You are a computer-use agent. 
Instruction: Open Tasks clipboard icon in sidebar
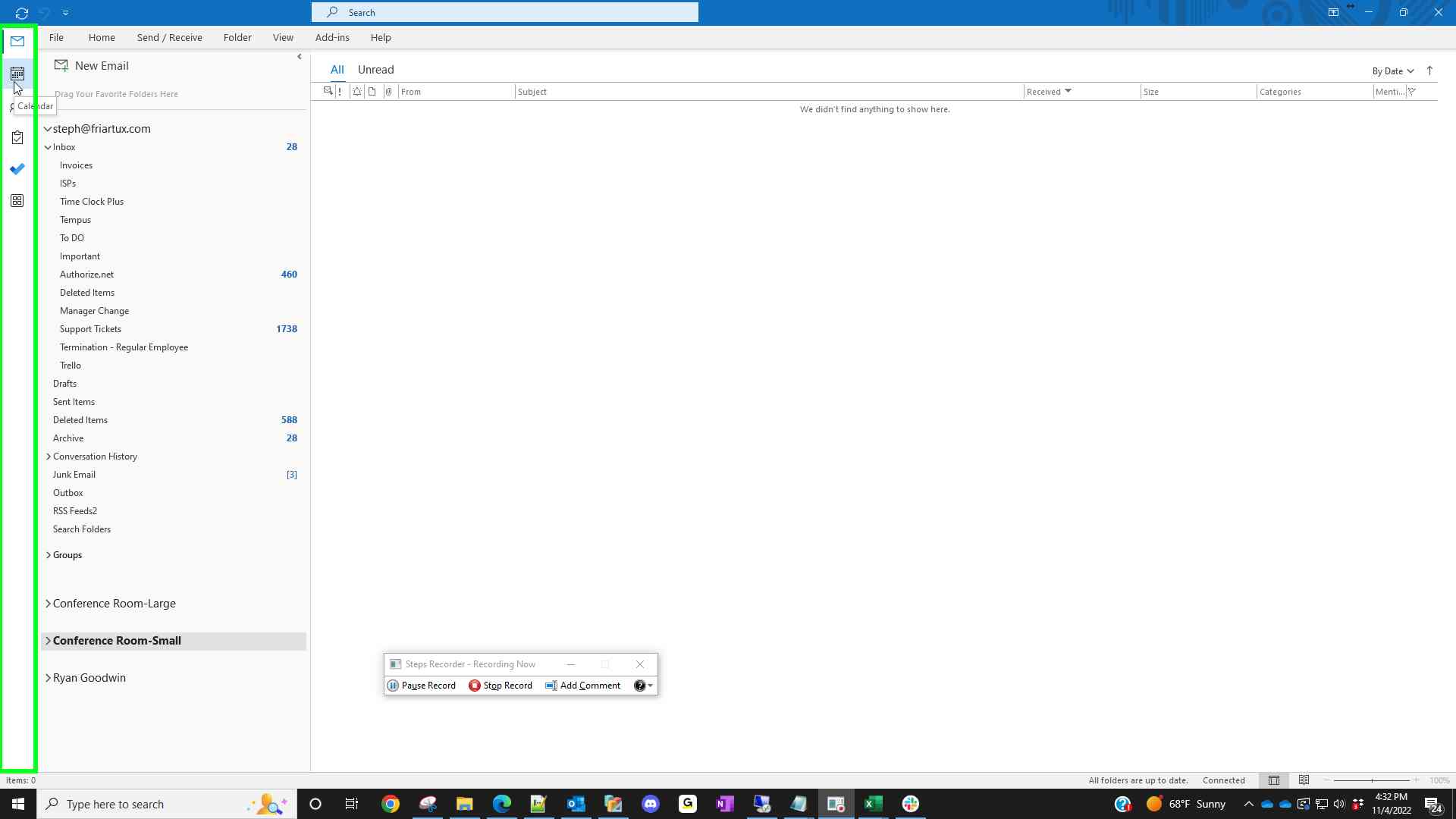pos(17,137)
